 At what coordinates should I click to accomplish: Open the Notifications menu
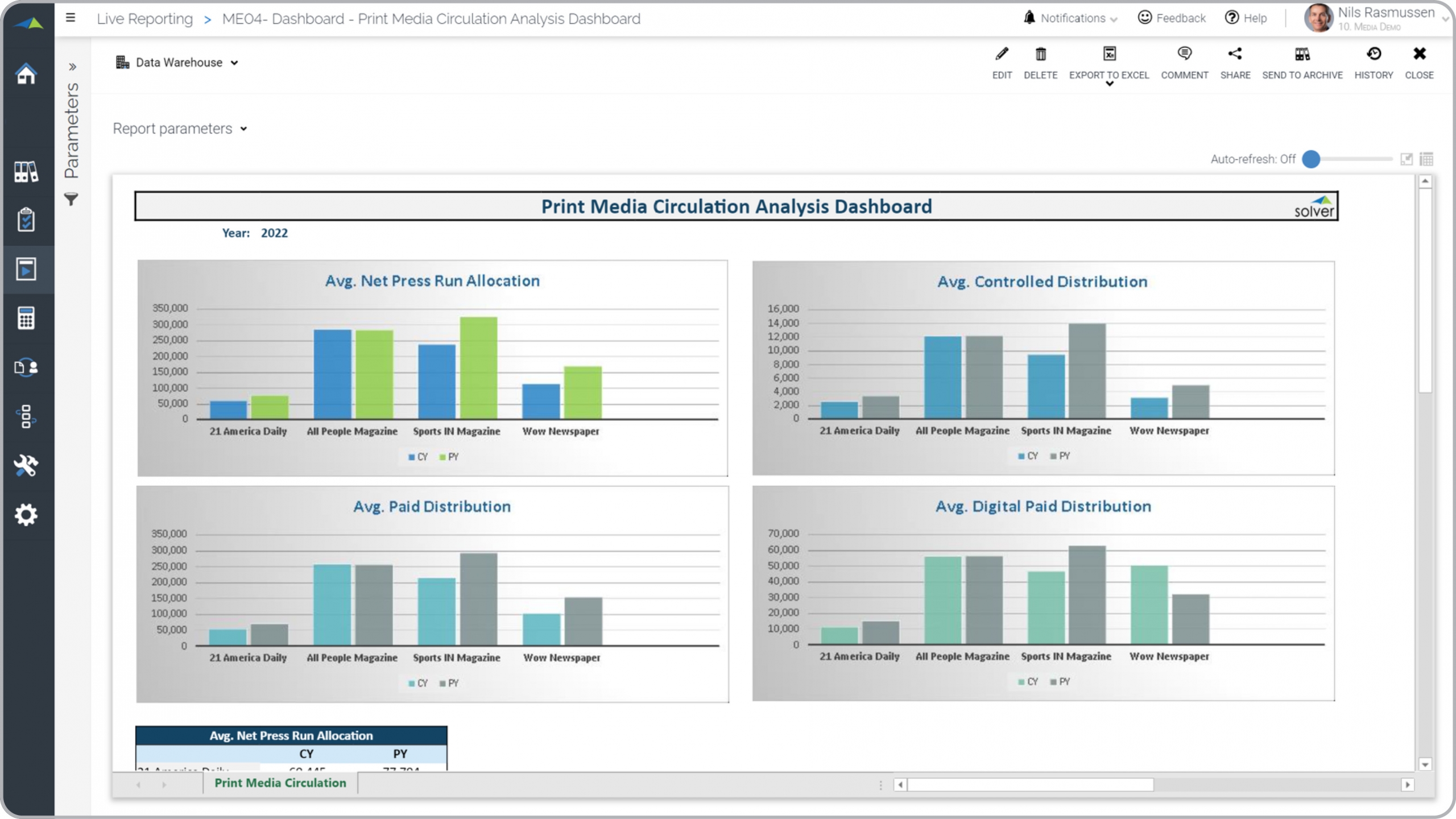pos(1072,18)
